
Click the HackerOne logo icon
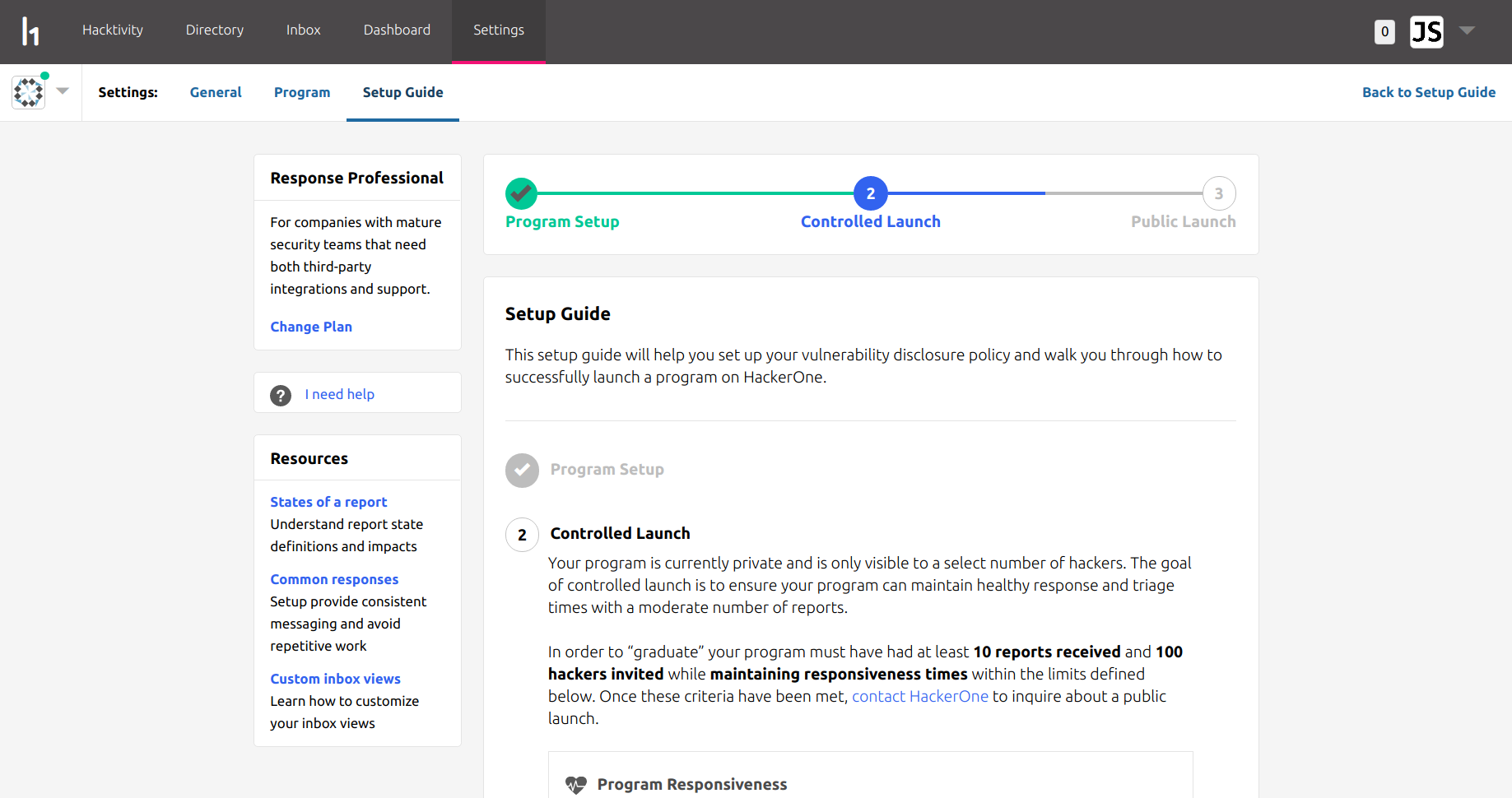(30, 31)
